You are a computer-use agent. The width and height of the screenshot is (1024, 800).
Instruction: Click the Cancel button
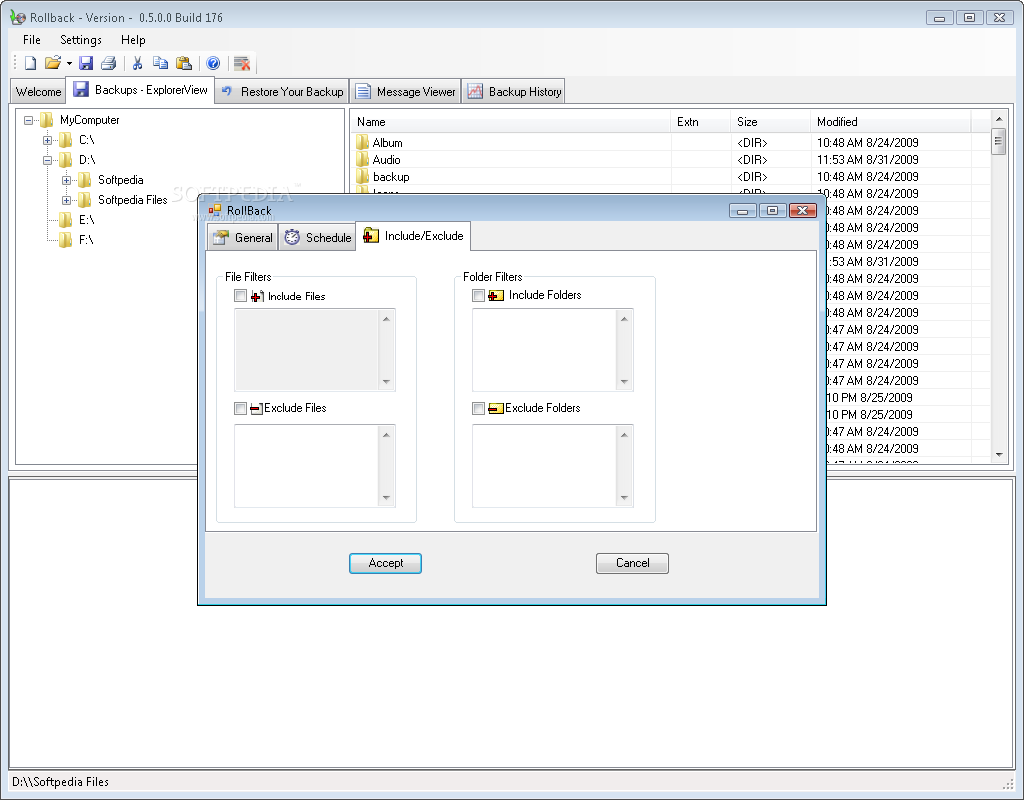pyautogui.click(x=632, y=563)
